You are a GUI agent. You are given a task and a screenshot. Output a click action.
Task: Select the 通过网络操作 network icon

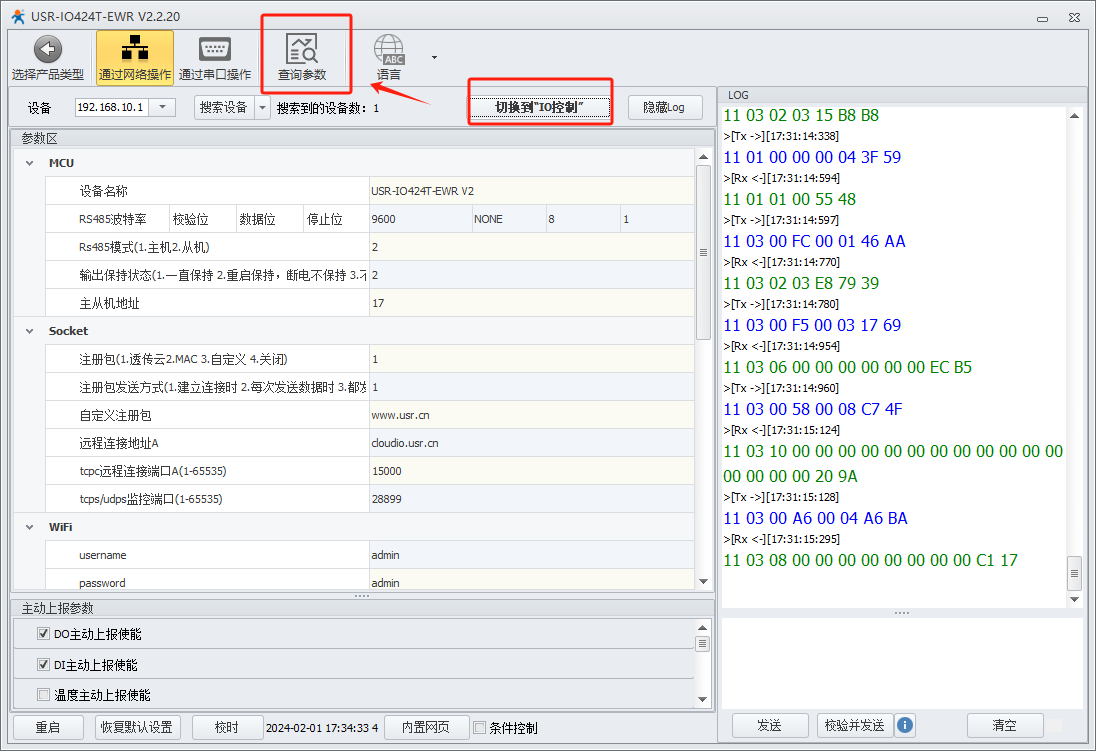pos(134,50)
